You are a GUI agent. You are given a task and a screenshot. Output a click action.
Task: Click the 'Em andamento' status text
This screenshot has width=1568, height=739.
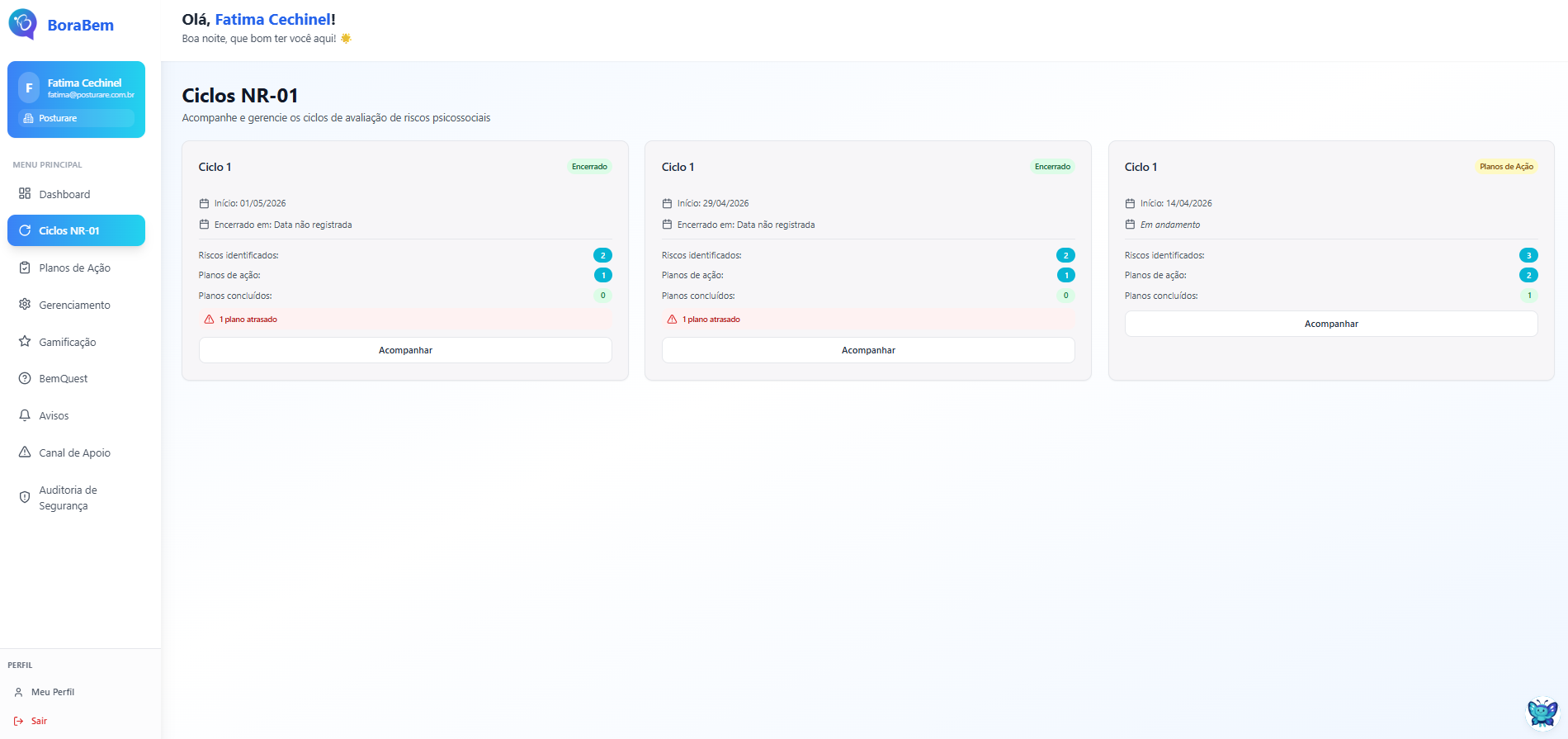point(1170,225)
